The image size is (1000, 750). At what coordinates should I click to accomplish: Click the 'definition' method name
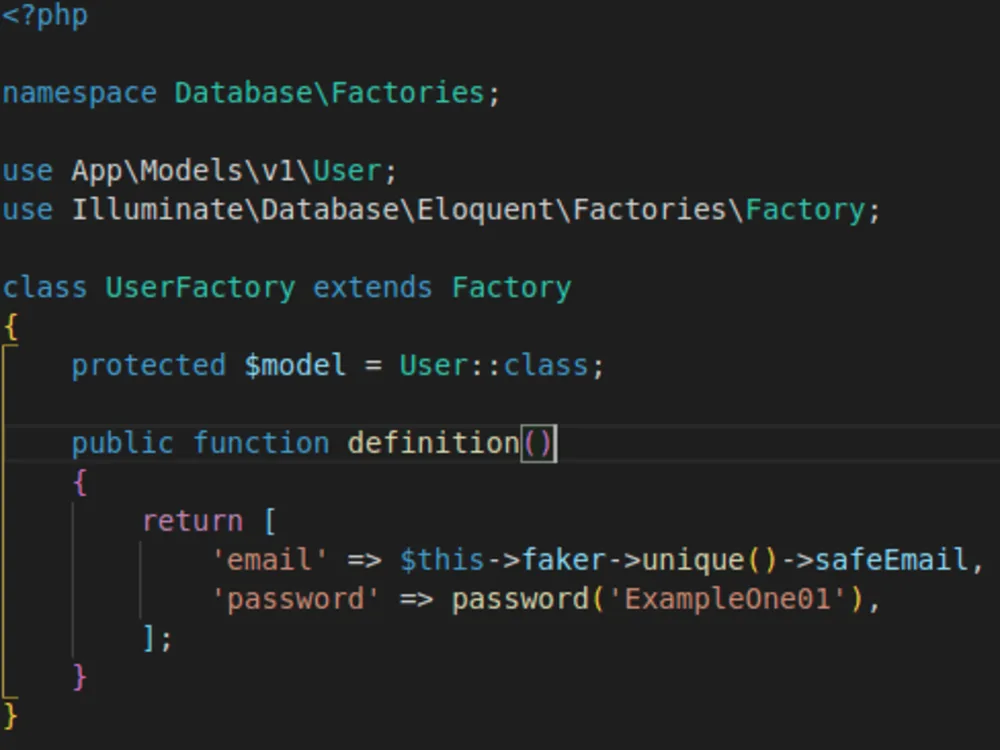pyautogui.click(x=434, y=443)
